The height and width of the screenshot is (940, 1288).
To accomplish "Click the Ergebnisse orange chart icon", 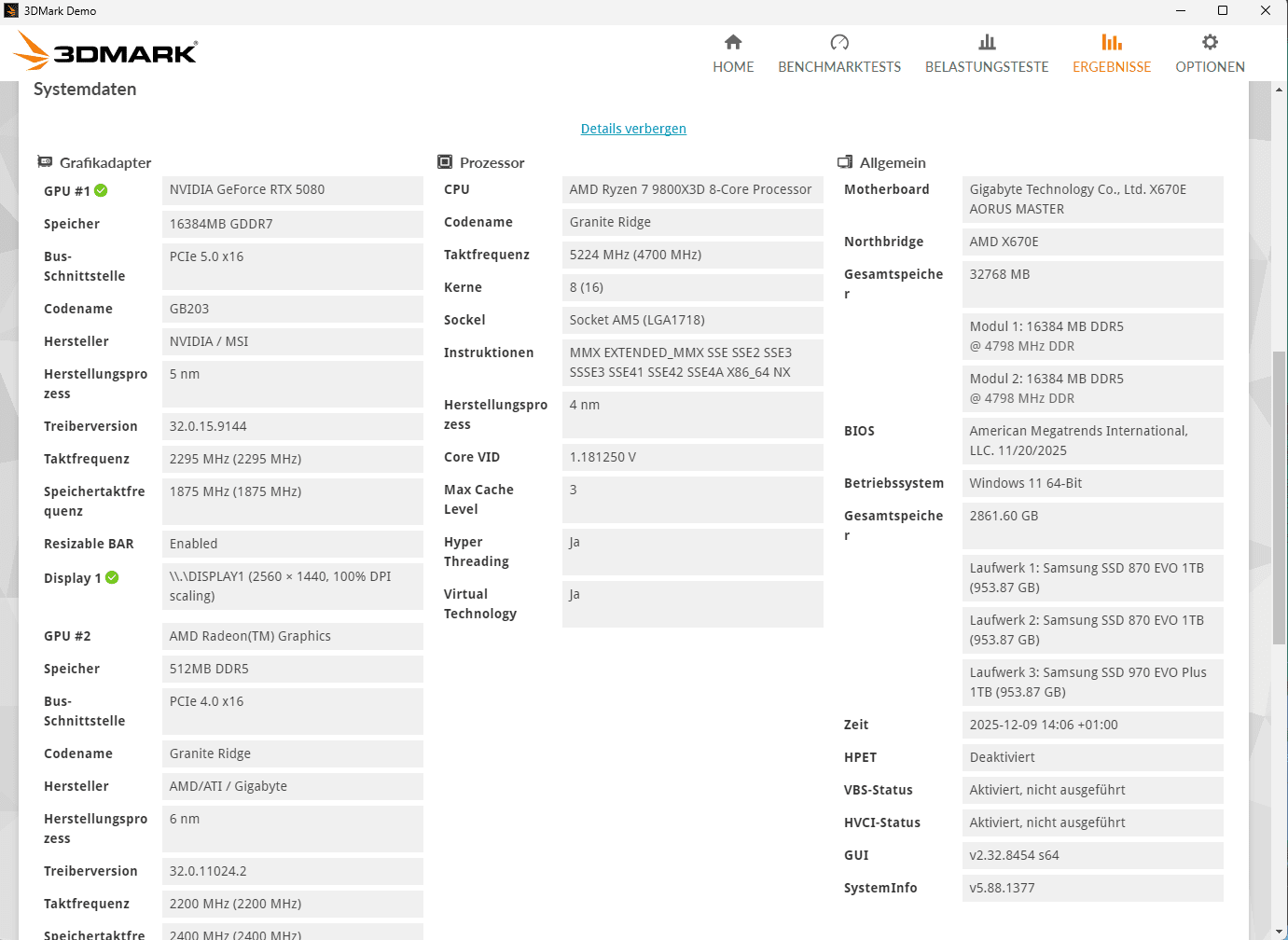I will [1112, 42].
